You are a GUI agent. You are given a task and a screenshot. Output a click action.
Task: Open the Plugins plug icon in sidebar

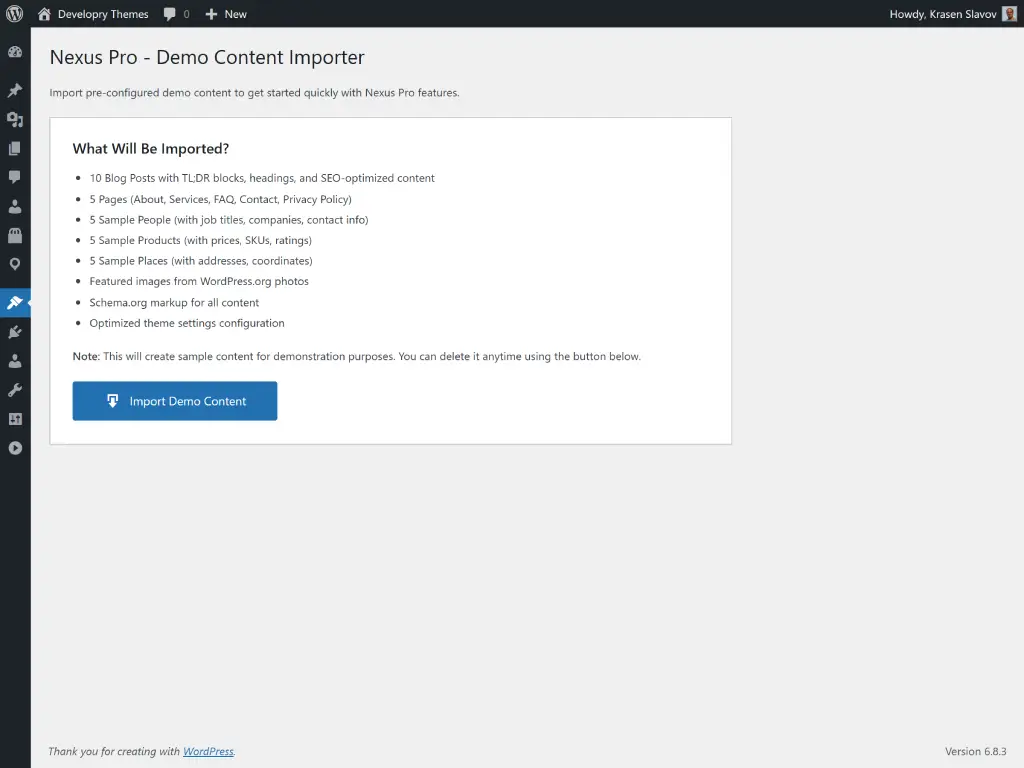[x=15, y=332]
